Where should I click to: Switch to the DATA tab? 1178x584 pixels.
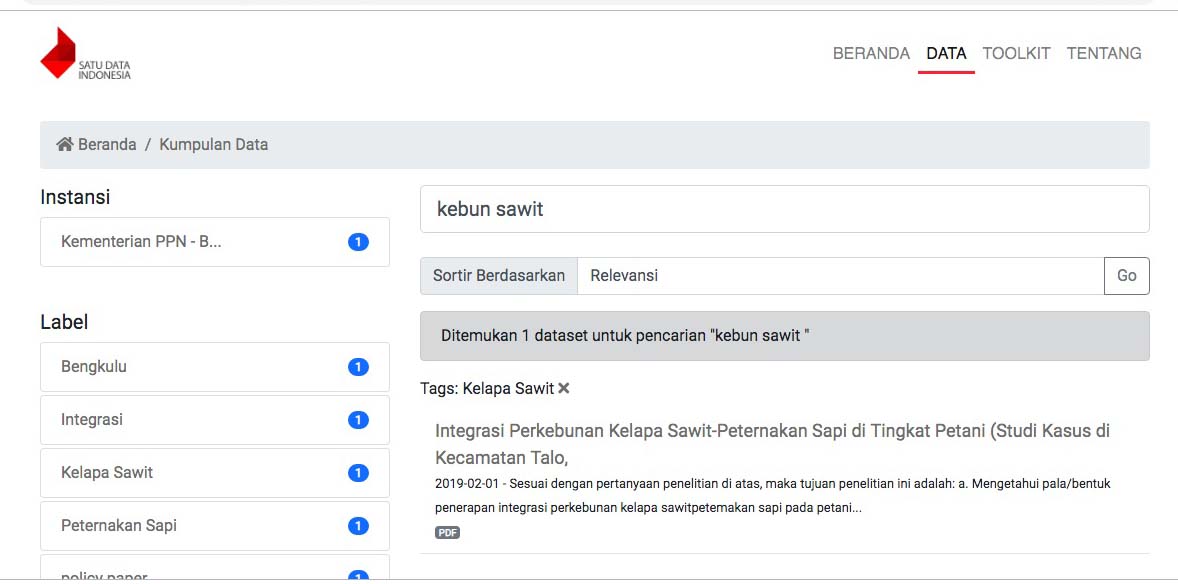pyautogui.click(x=946, y=54)
